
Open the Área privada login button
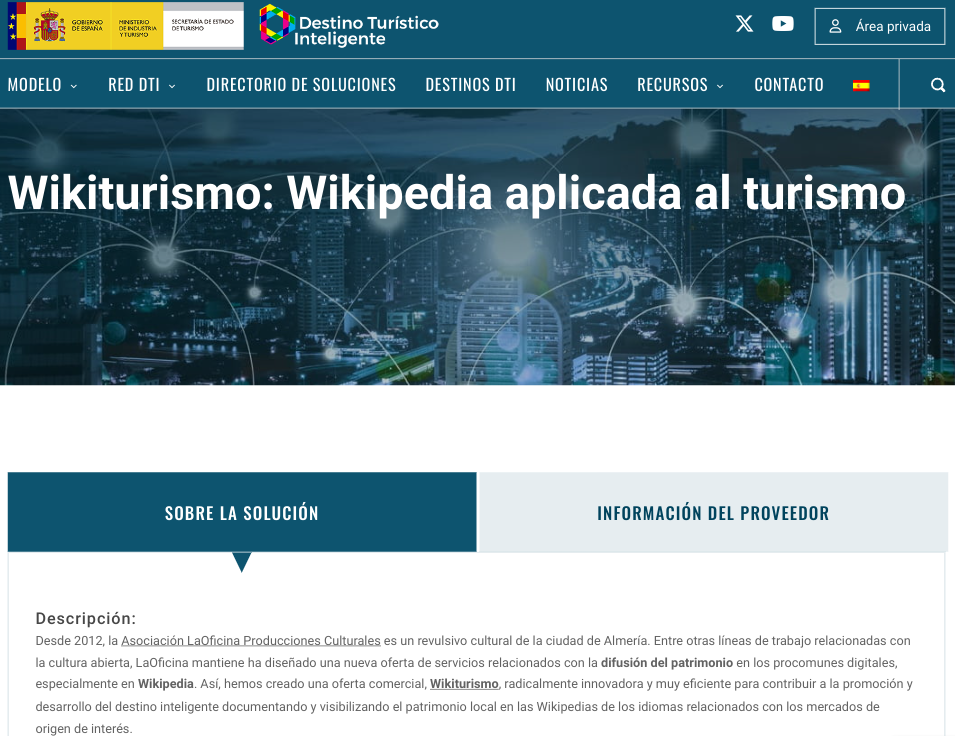click(879, 26)
